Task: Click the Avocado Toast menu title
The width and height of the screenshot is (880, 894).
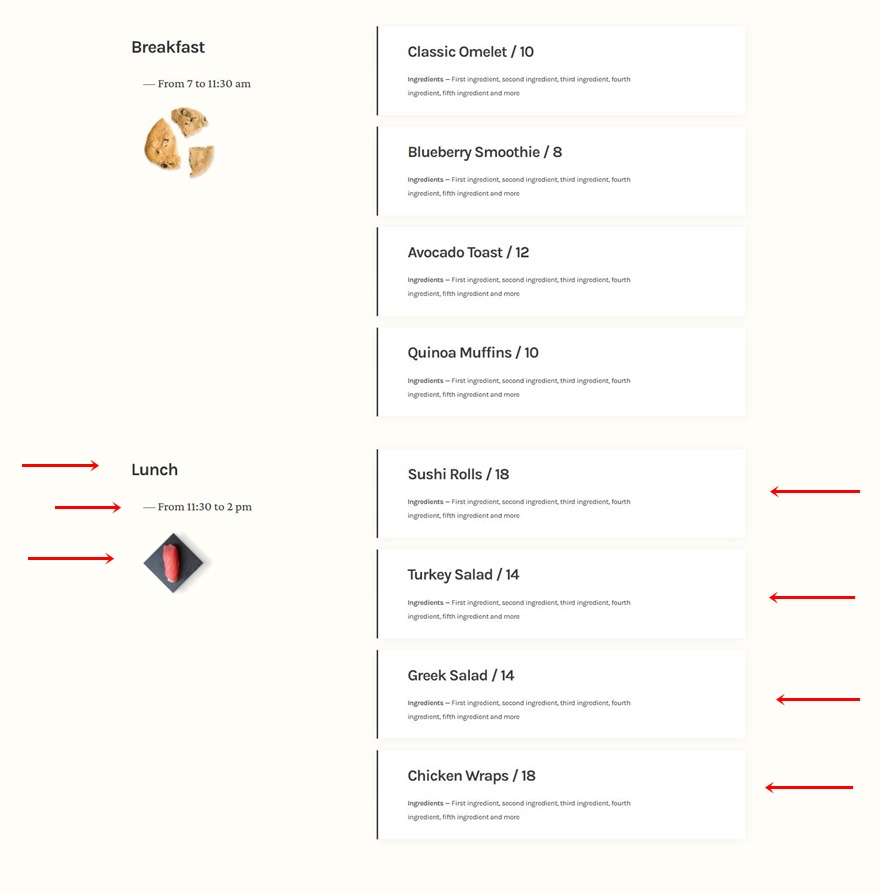Action: tap(468, 253)
